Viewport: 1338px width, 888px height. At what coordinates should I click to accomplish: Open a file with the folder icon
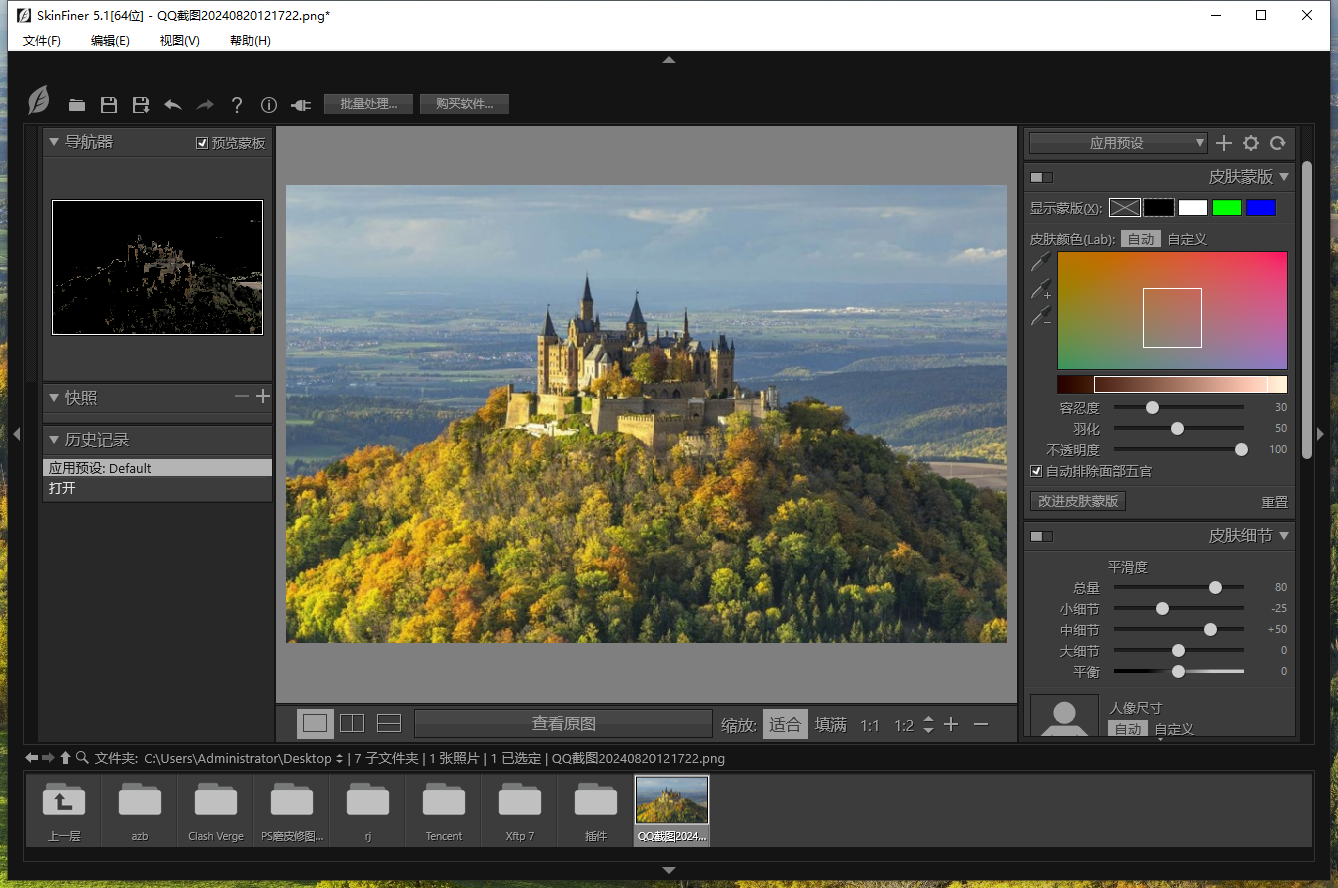(x=77, y=105)
